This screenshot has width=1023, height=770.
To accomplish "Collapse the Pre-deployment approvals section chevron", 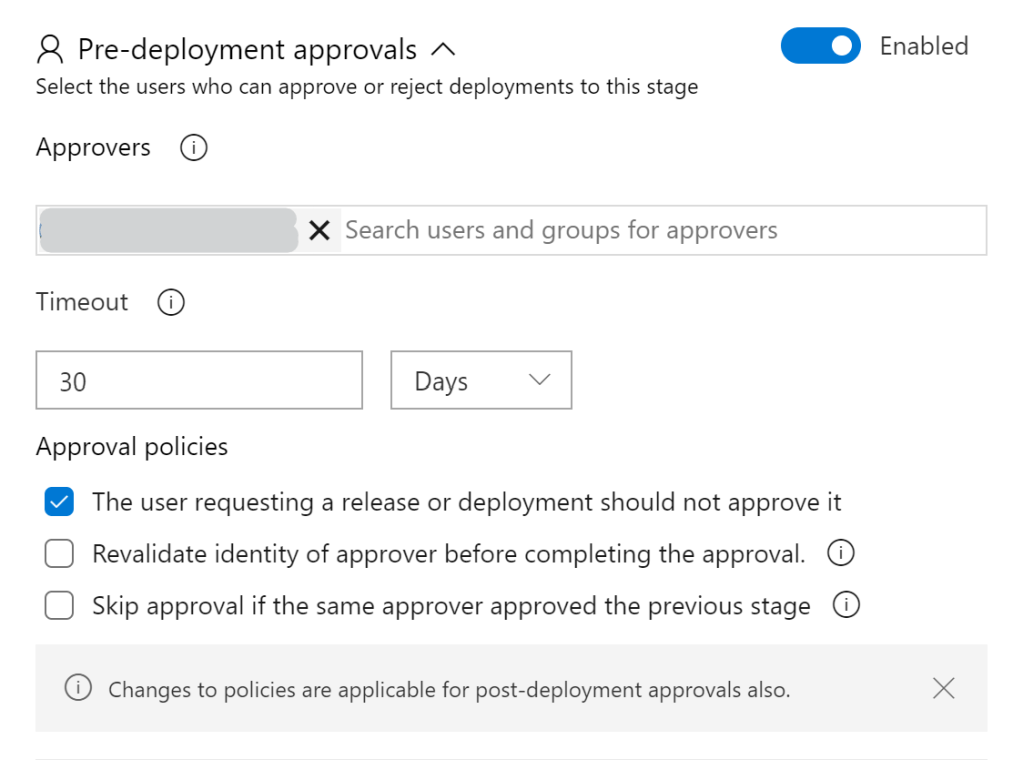I will (x=442, y=49).
